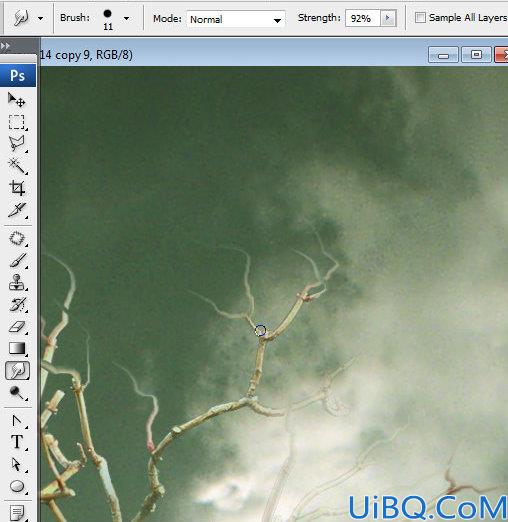Viewport: 508px width, 522px height.
Task: Open the Brush preset picker dropdown
Action: tap(126, 19)
